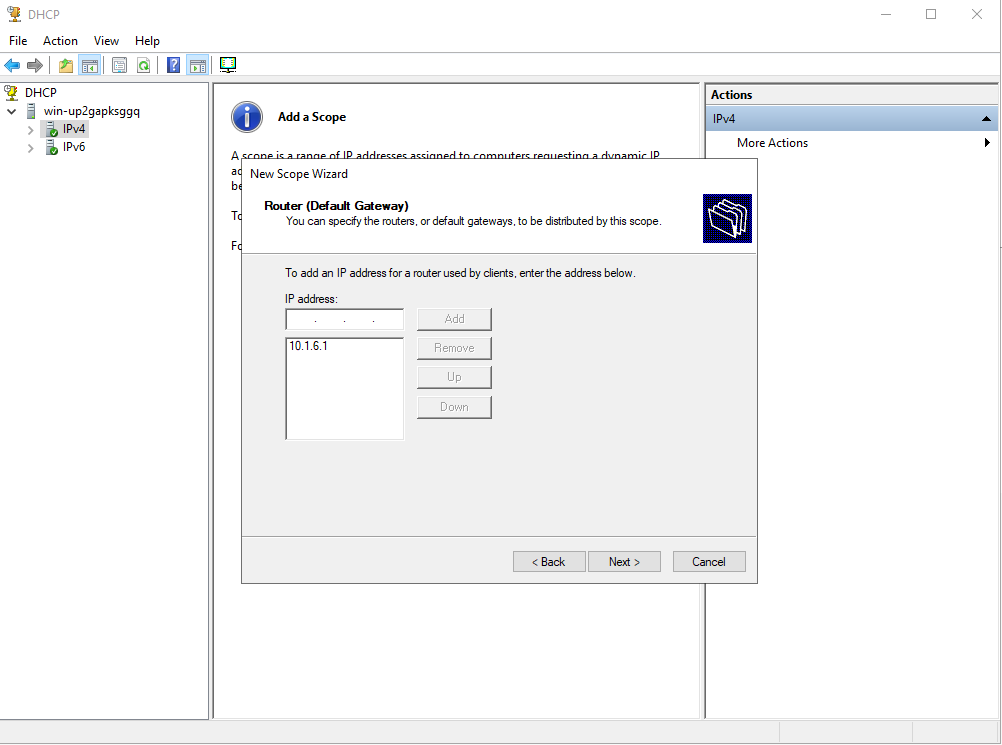Open the Action menu
1002x745 pixels.
(x=60, y=41)
